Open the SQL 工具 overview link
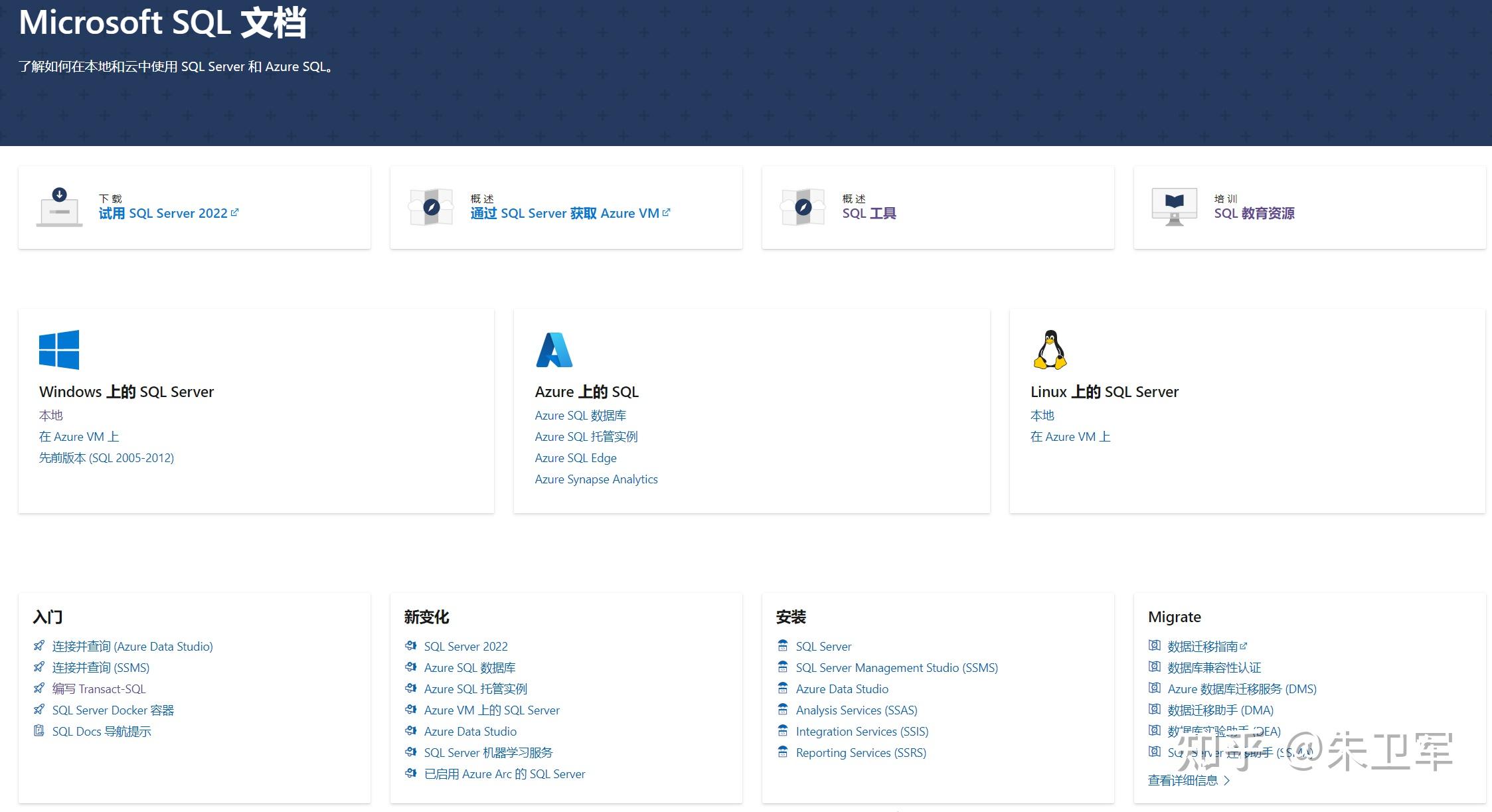This screenshot has height=812, width=1492. (869, 213)
